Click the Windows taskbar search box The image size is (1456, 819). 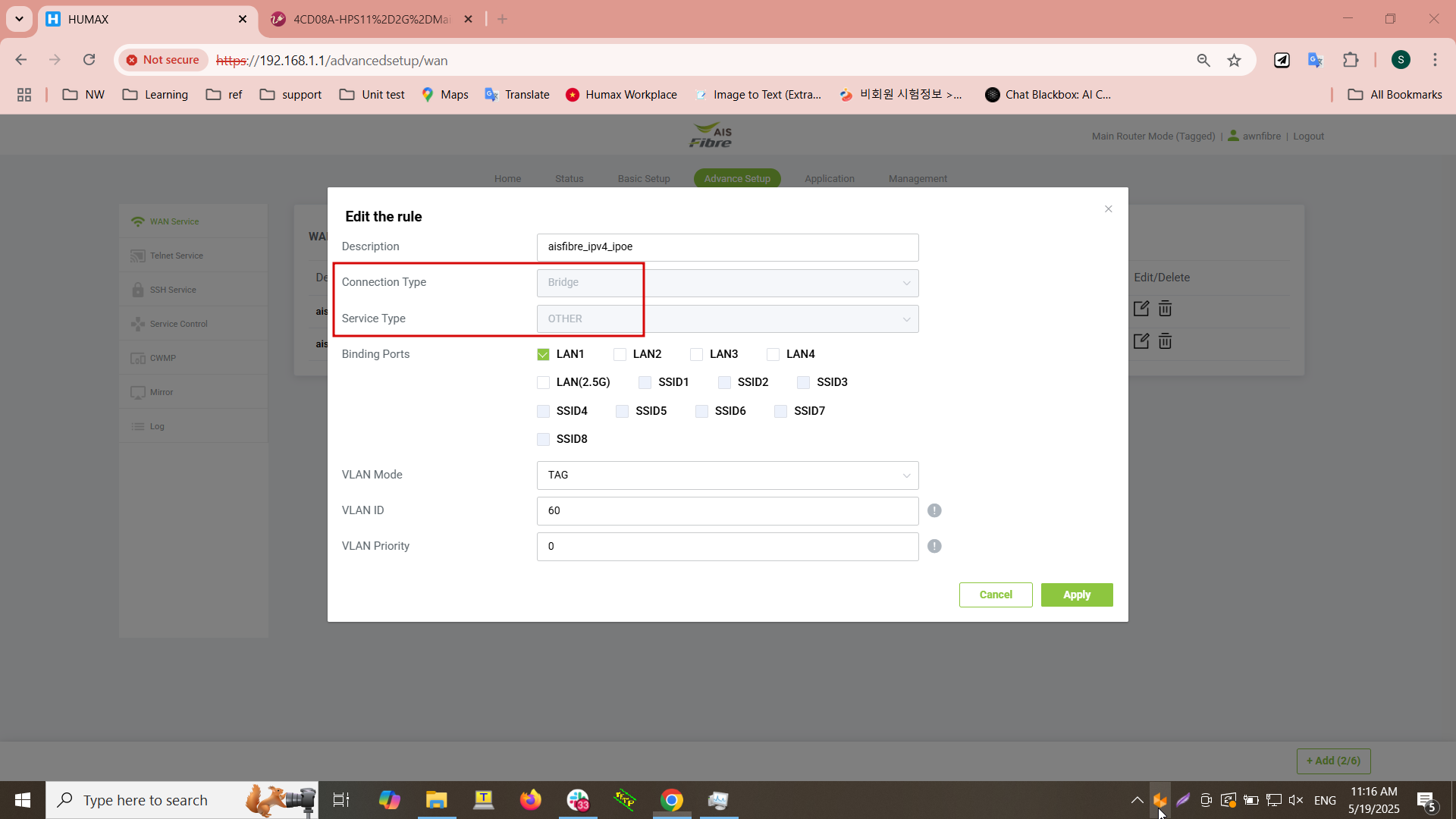(x=182, y=800)
